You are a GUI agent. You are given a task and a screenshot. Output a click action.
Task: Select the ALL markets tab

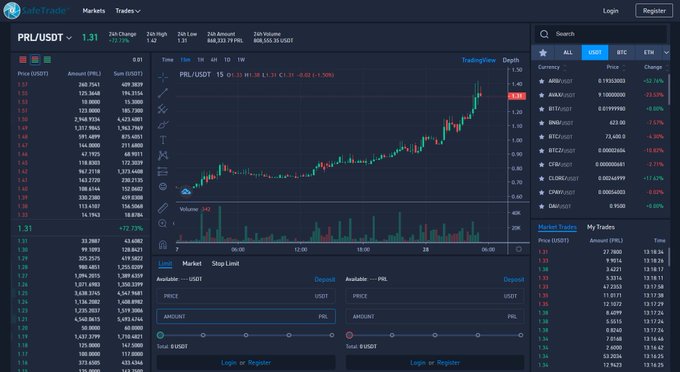pyautogui.click(x=568, y=52)
